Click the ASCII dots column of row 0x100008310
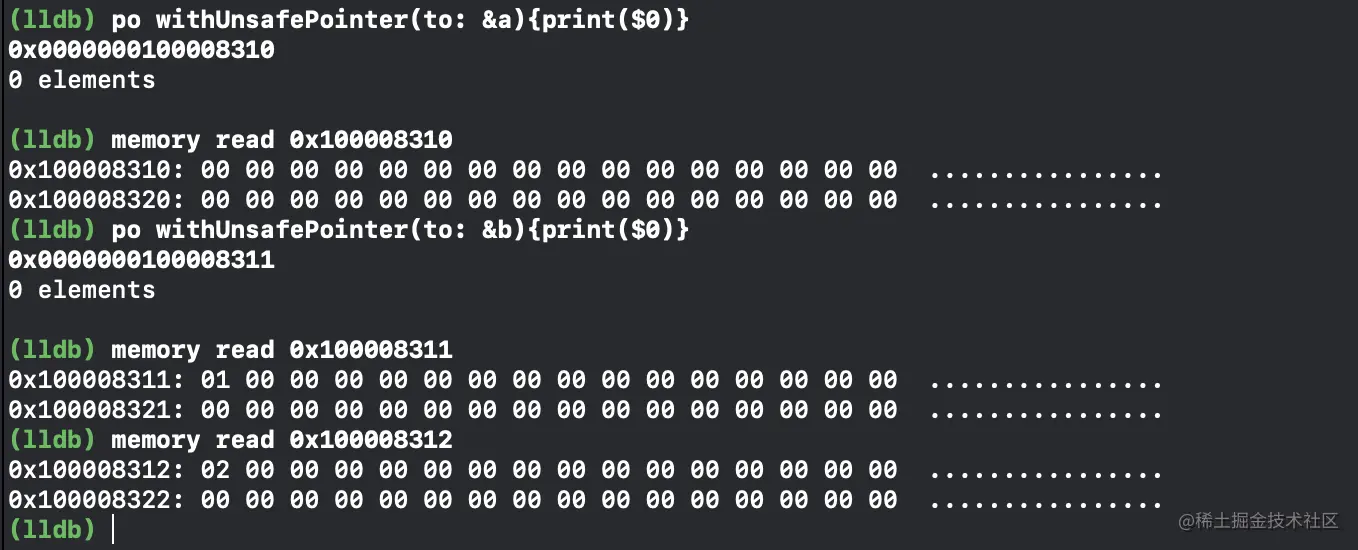Image resolution: width=1358 pixels, height=550 pixels. [1045, 174]
